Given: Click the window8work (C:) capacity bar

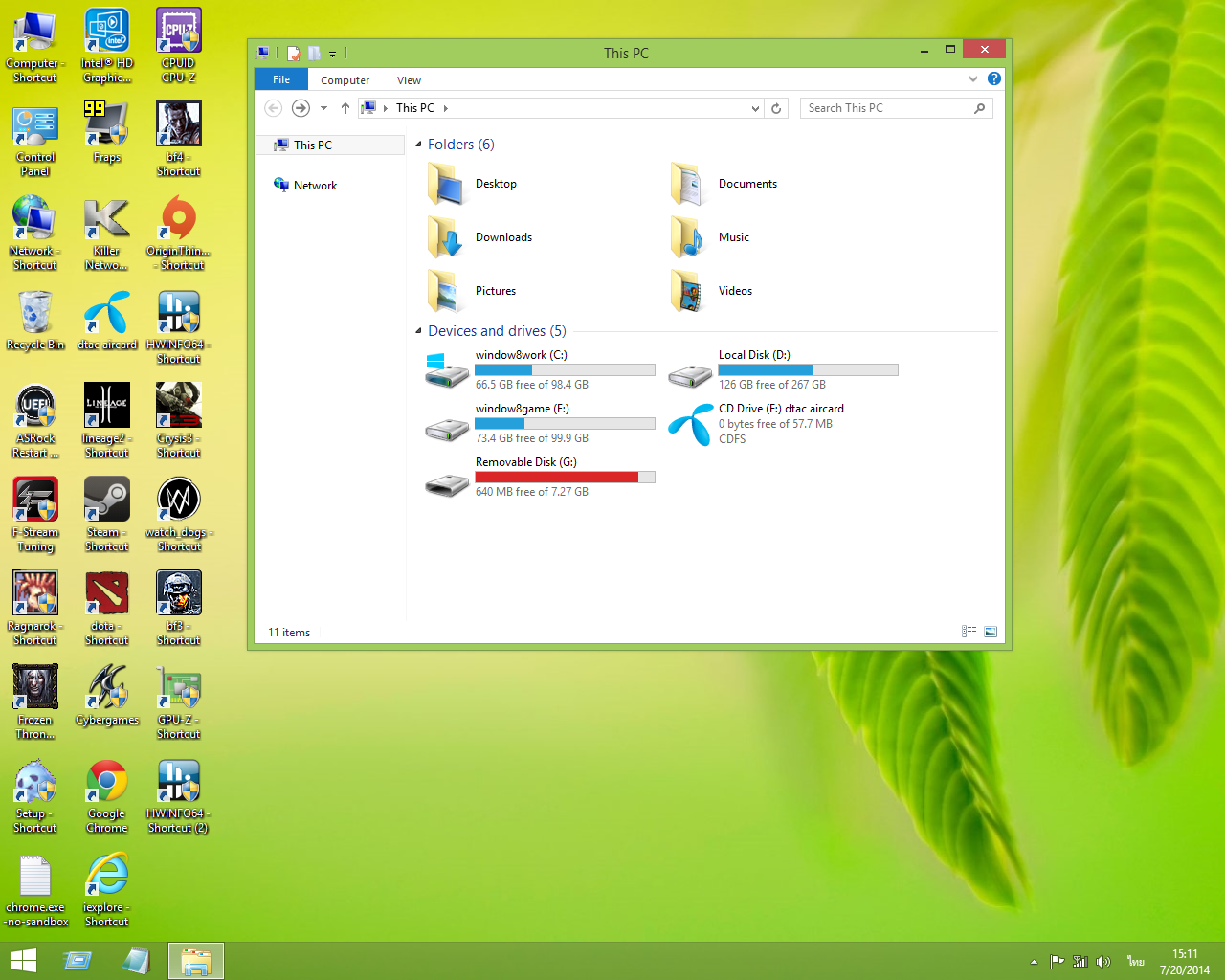Looking at the screenshot, I should pyautogui.click(x=566, y=369).
